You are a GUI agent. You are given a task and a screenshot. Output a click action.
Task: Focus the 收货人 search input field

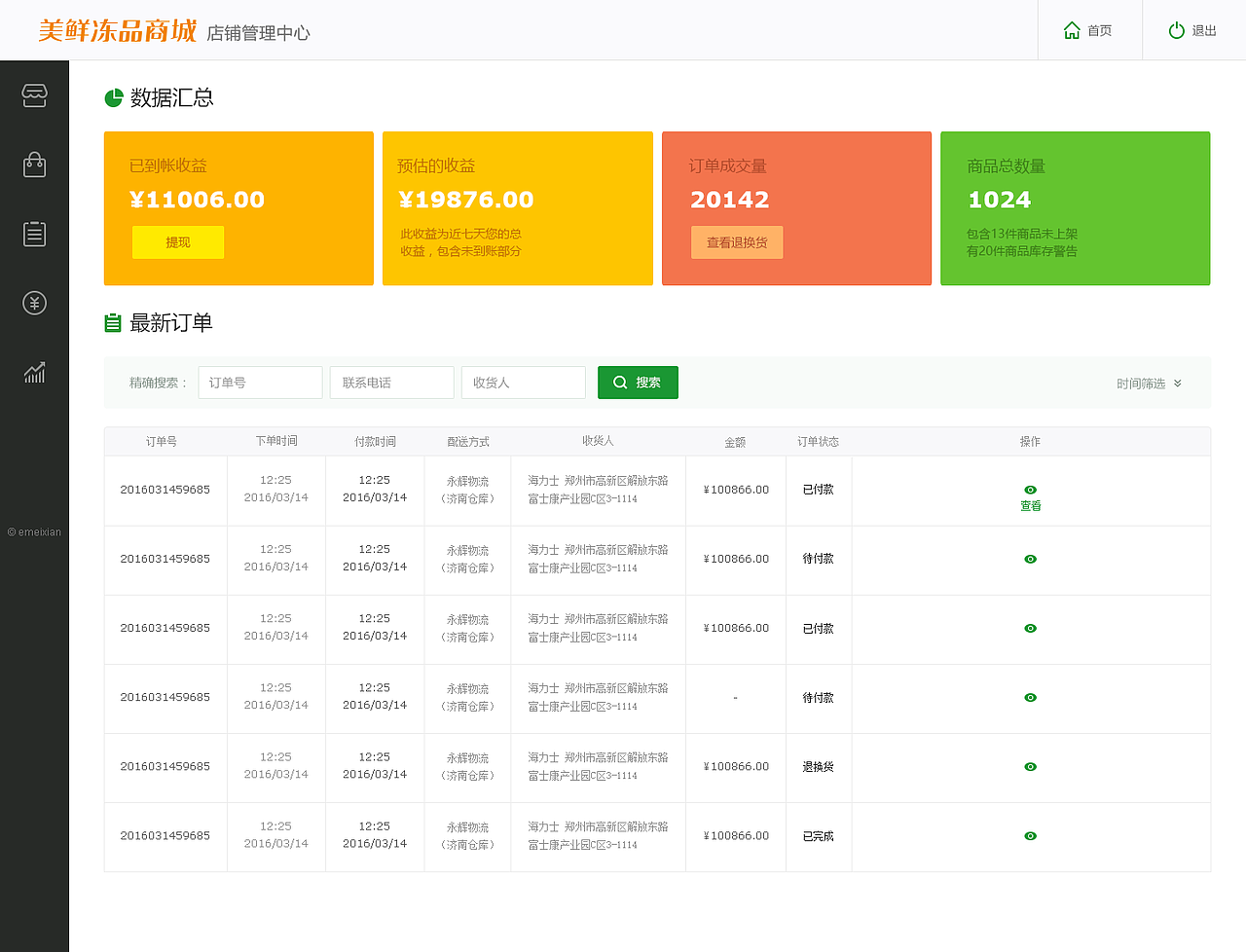click(524, 383)
